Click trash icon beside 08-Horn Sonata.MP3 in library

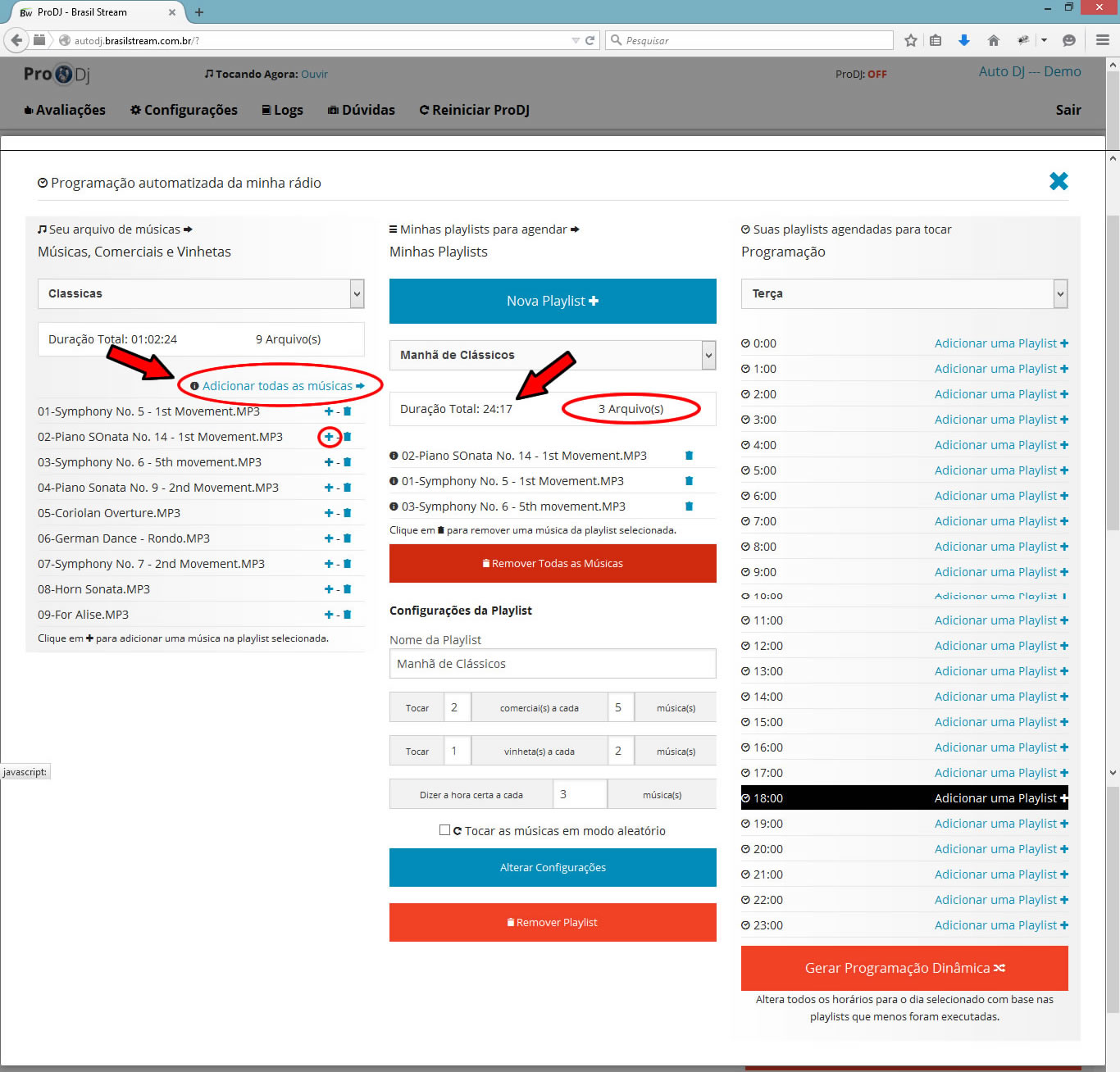tap(347, 589)
